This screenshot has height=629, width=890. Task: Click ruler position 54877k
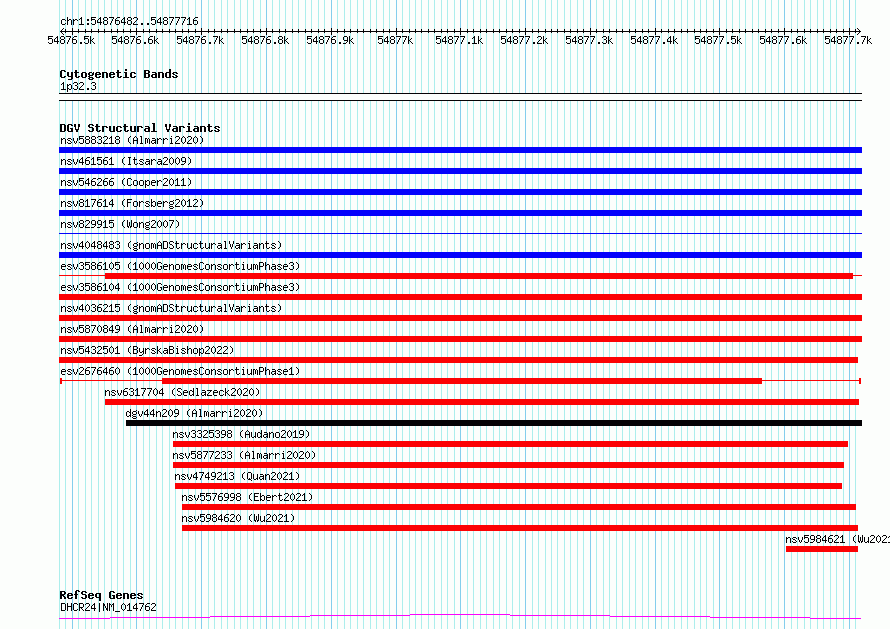pyautogui.click(x=395, y=40)
